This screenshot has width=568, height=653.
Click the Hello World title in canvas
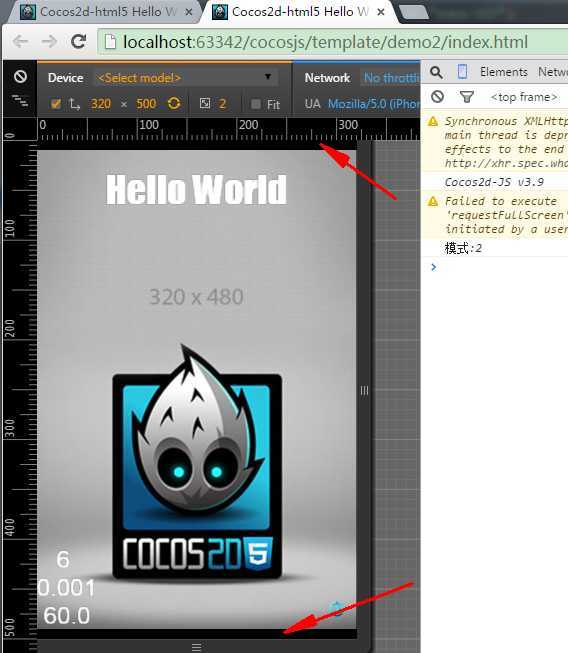196,189
